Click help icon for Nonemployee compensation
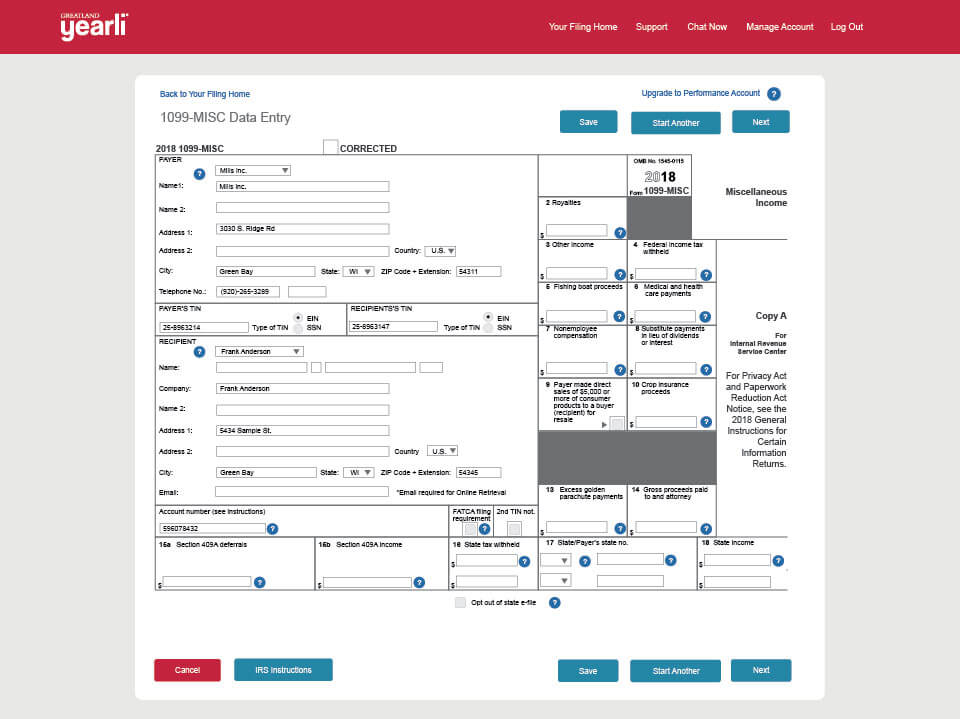This screenshot has height=719, width=960. 620,369
